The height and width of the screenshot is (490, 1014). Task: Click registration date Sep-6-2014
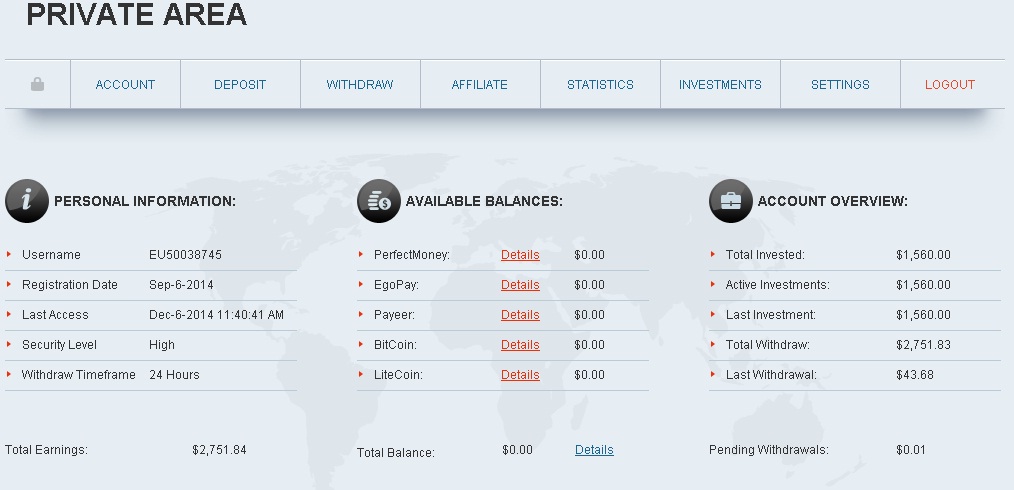(x=181, y=284)
